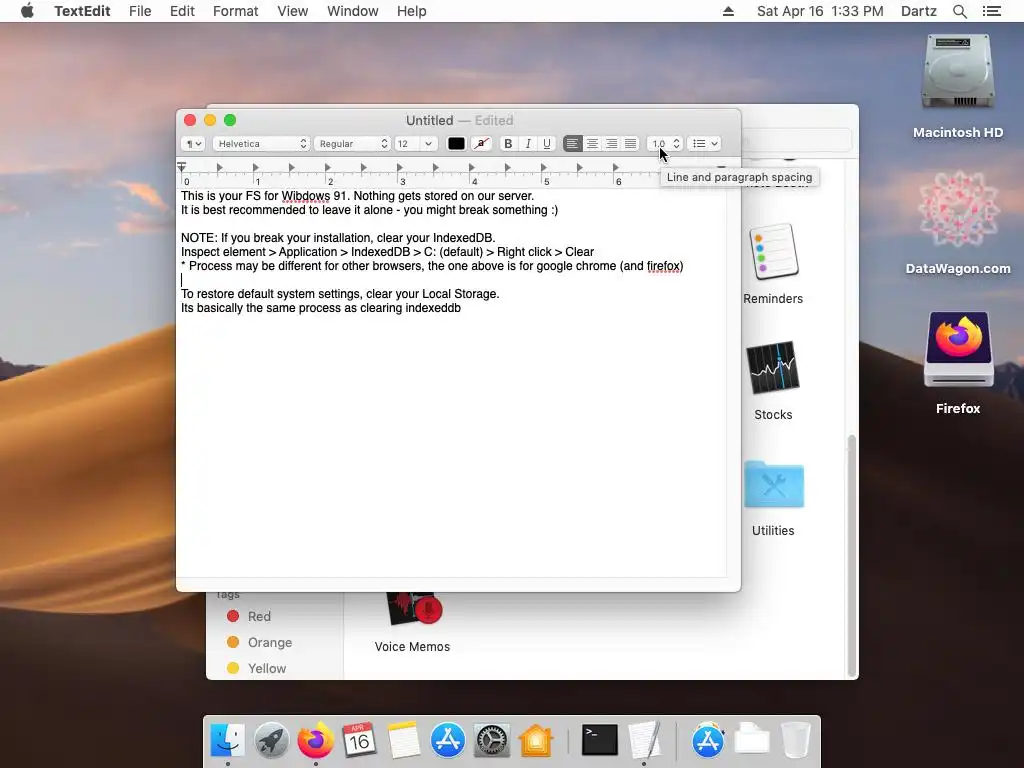Center align the text
Screen dimensions: 1024x768
coord(592,144)
